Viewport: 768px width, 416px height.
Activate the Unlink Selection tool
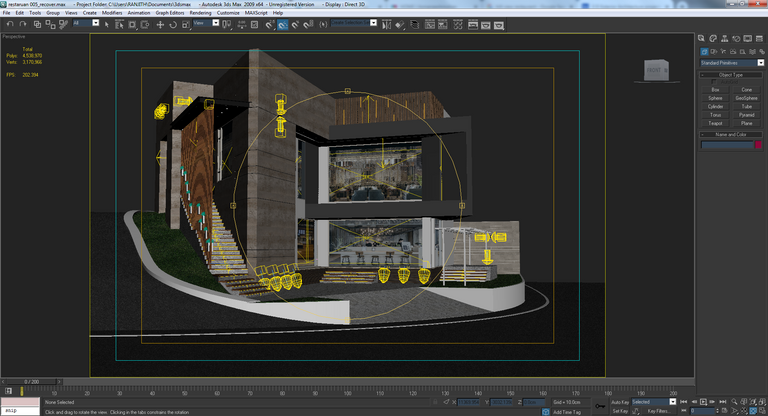[x=50, y=24]
